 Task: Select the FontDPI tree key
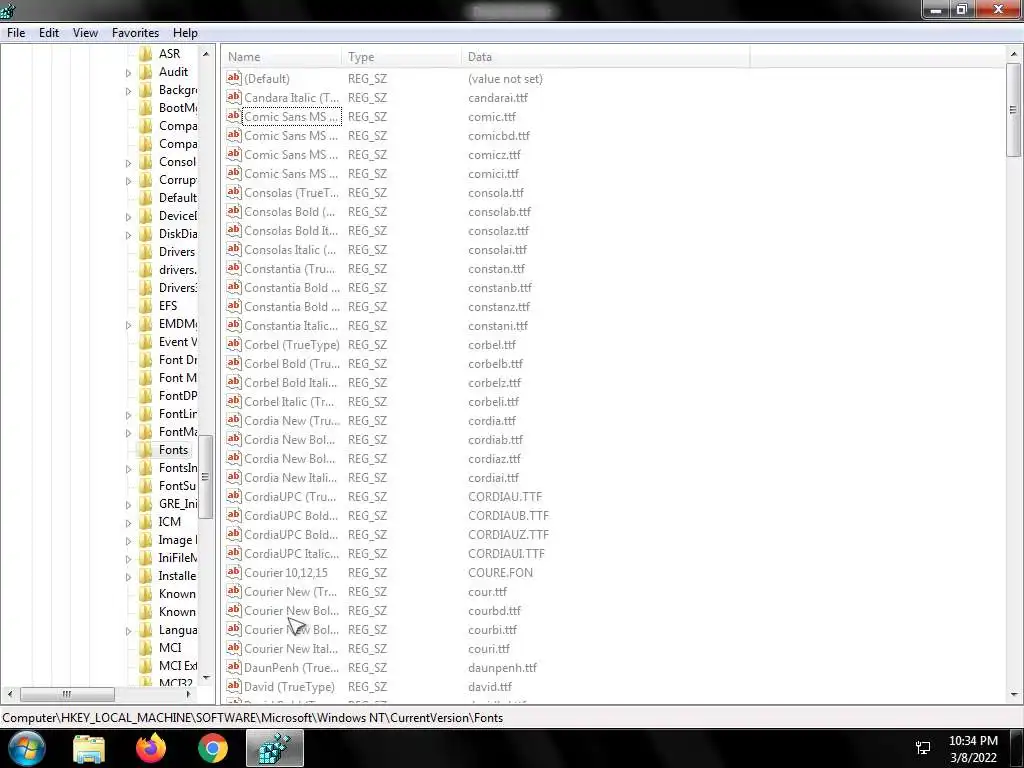pos(178,396)
